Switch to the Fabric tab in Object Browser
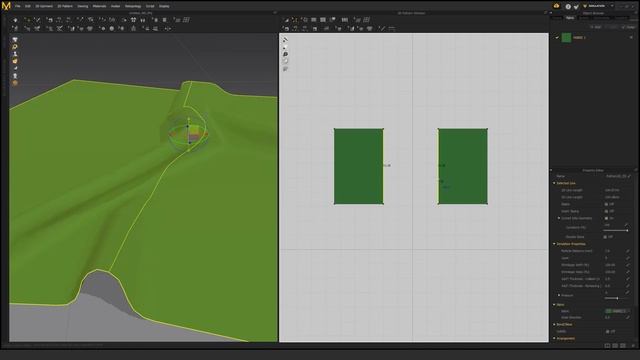Image resolution: width=640 pixels, height=360 pixels. (570, 18)
